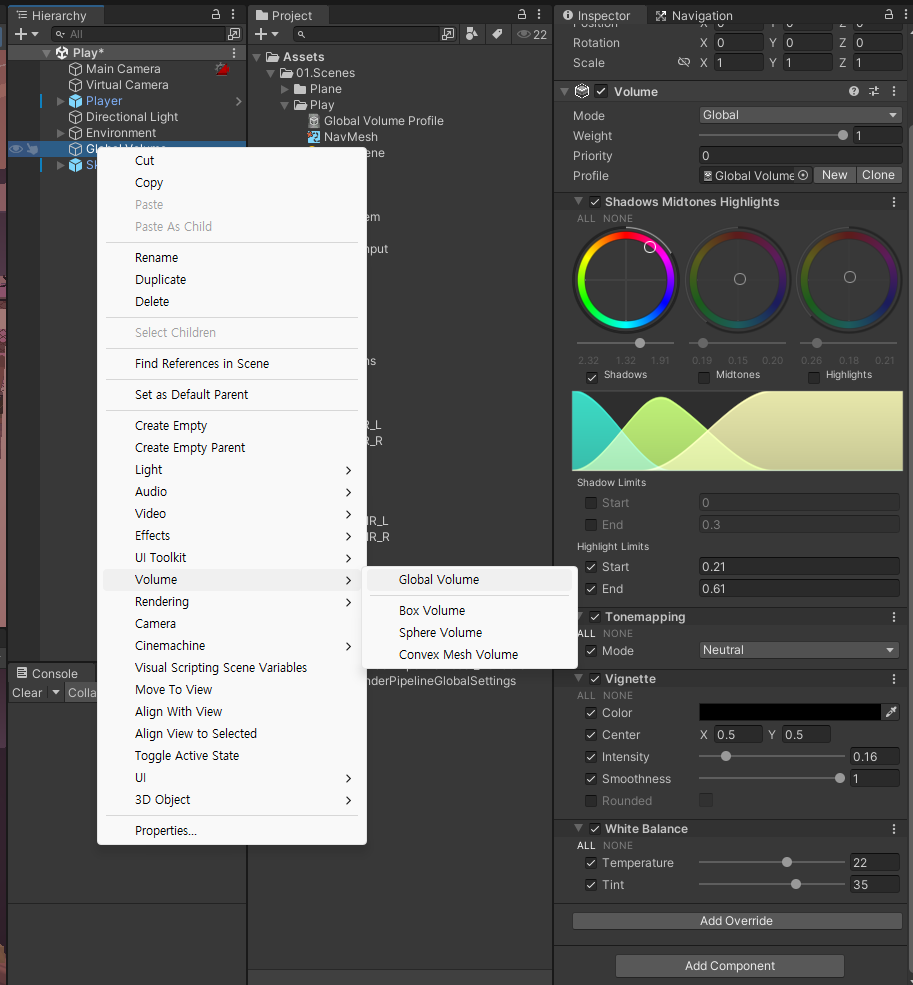Viewport: 913px width, 985px height.
Task: Toggle the Shadows Midtones Highlights override checkbox
Action: [x=594, y=202]
